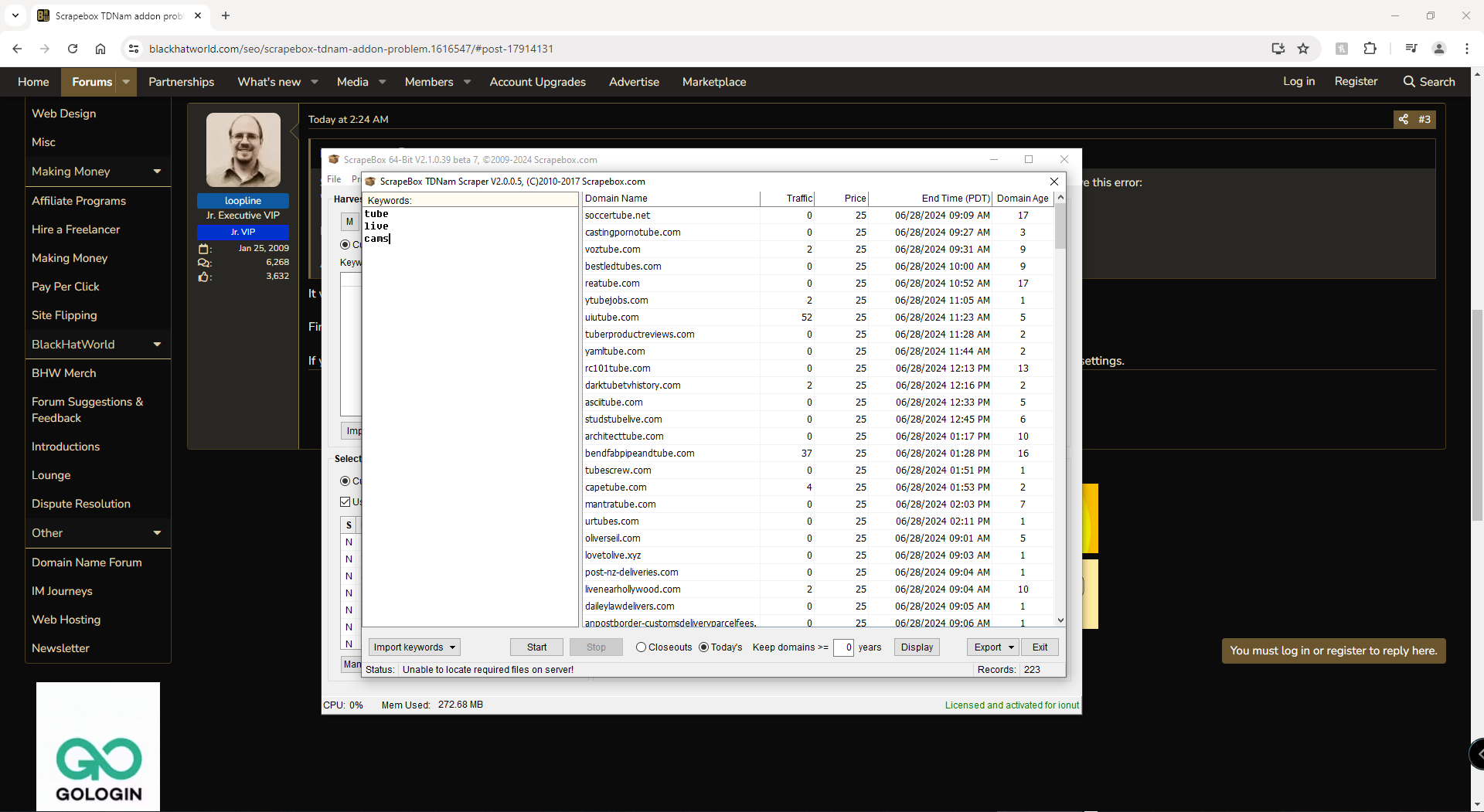Open the Marketplace nav item

714,82
